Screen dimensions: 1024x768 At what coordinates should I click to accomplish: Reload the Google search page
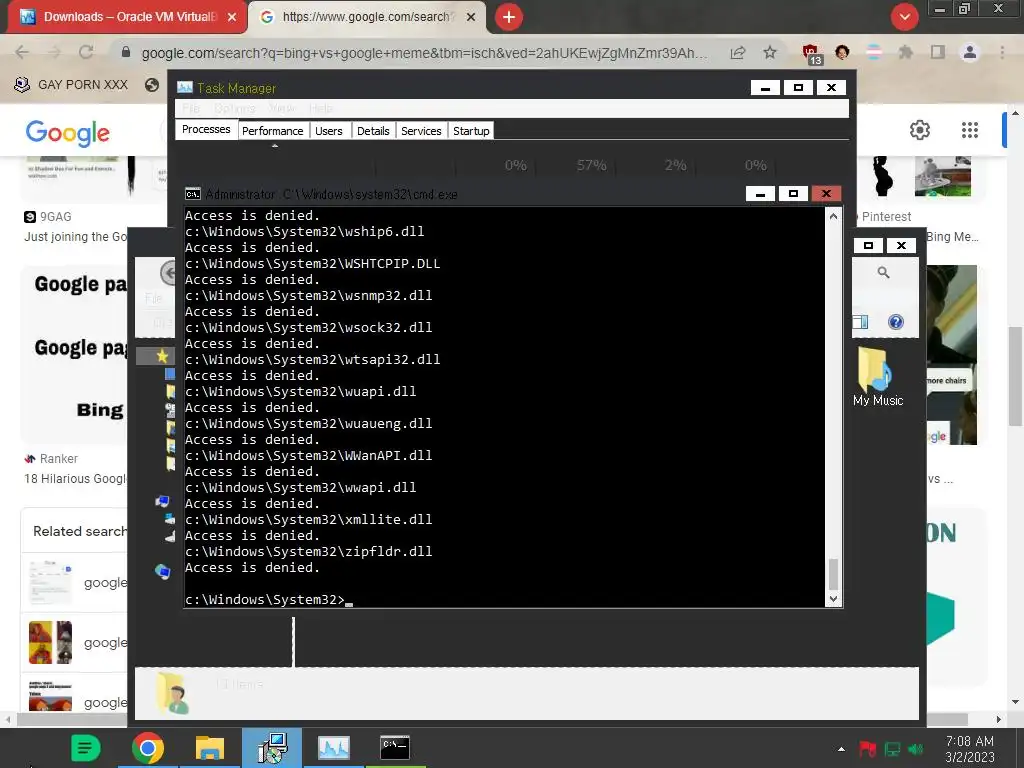tap(86, 52)
